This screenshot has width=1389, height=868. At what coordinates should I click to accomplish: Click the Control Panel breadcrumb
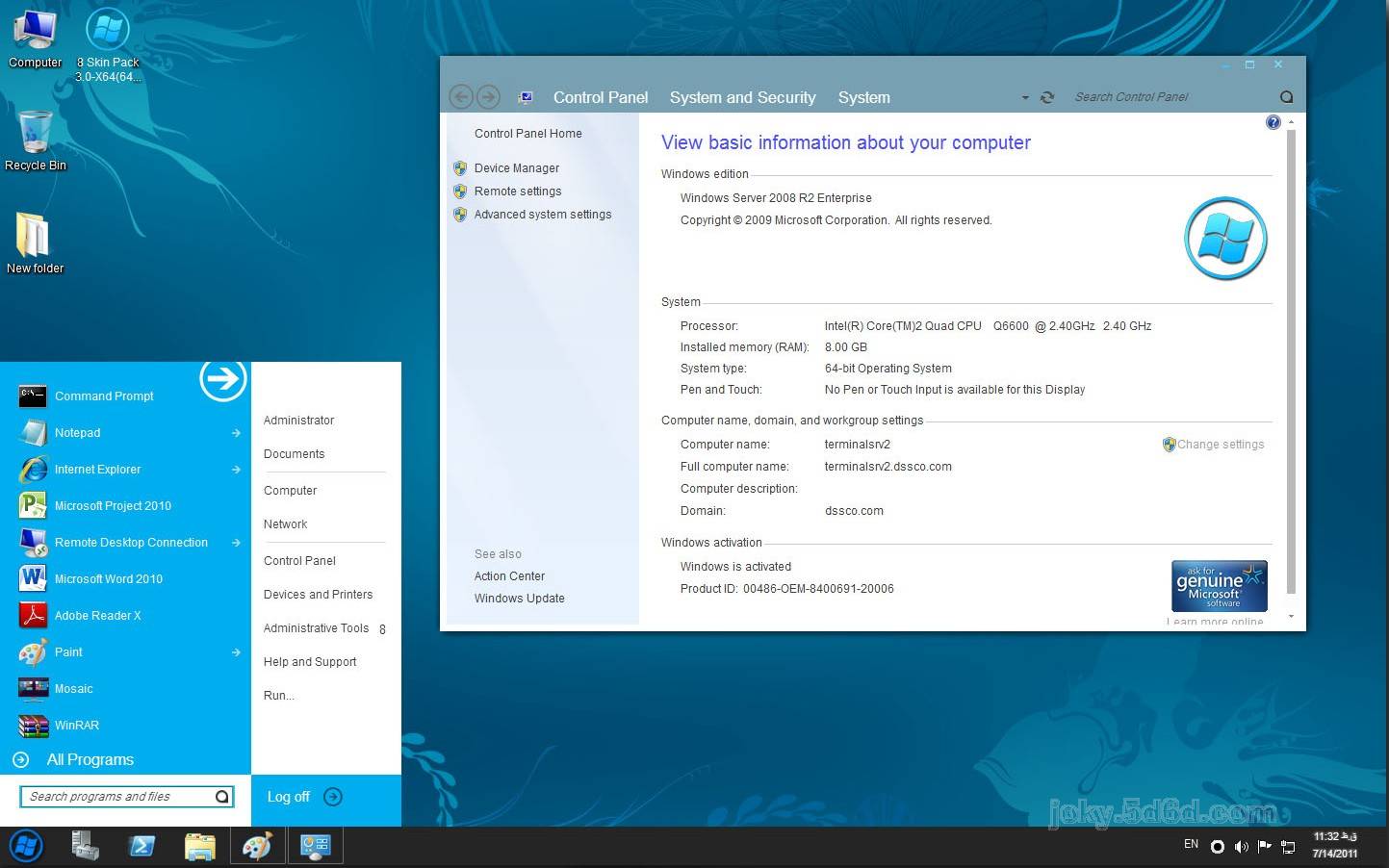point(601,97)
